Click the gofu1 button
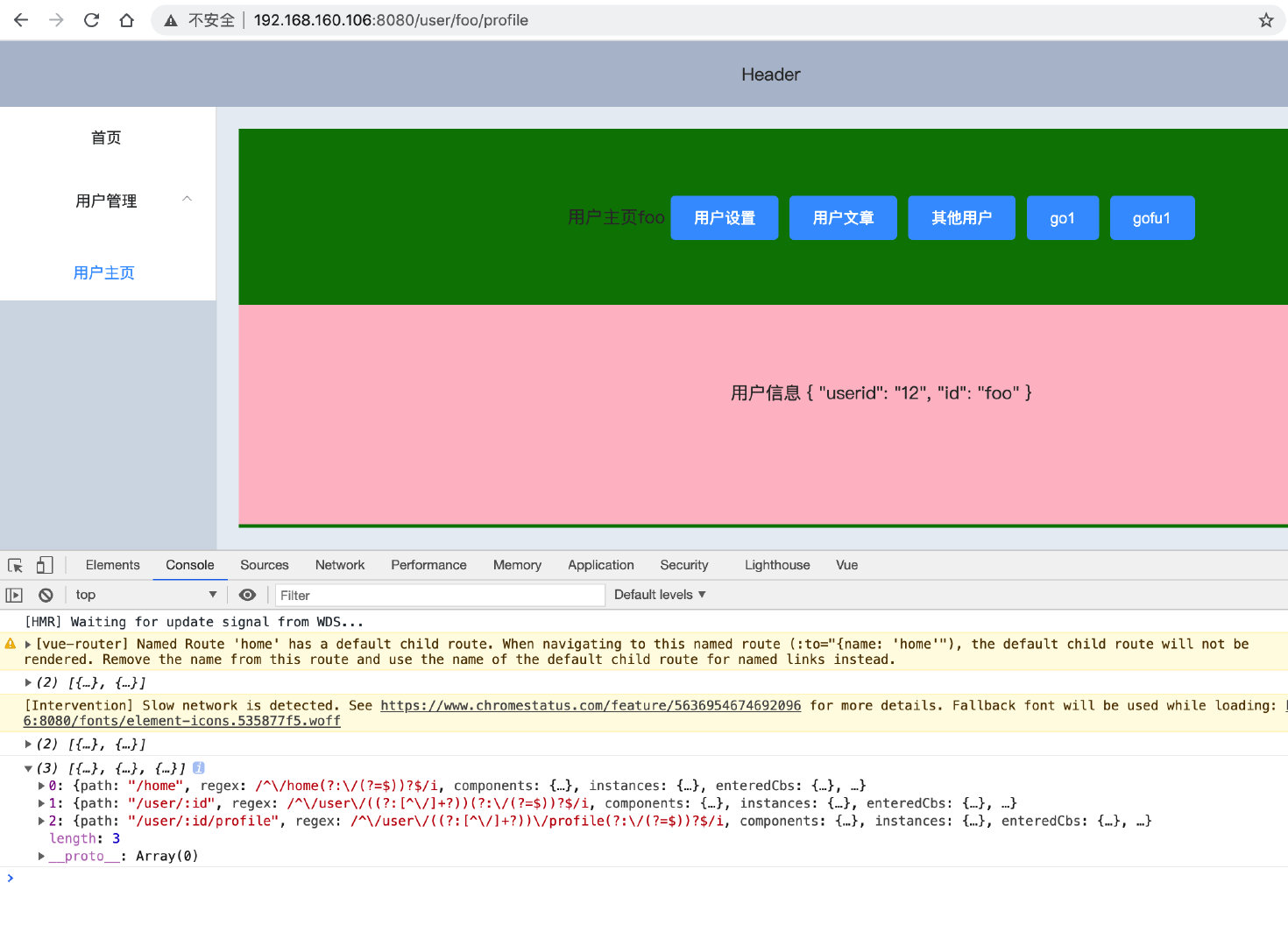 coord(1151,217)
